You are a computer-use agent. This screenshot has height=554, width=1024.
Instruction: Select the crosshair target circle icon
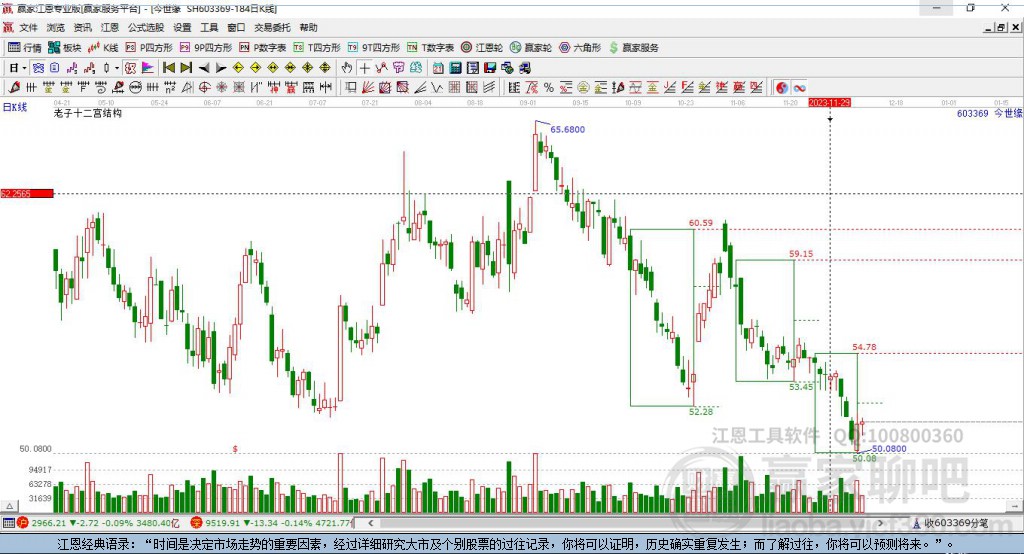[x=204, y=88]
